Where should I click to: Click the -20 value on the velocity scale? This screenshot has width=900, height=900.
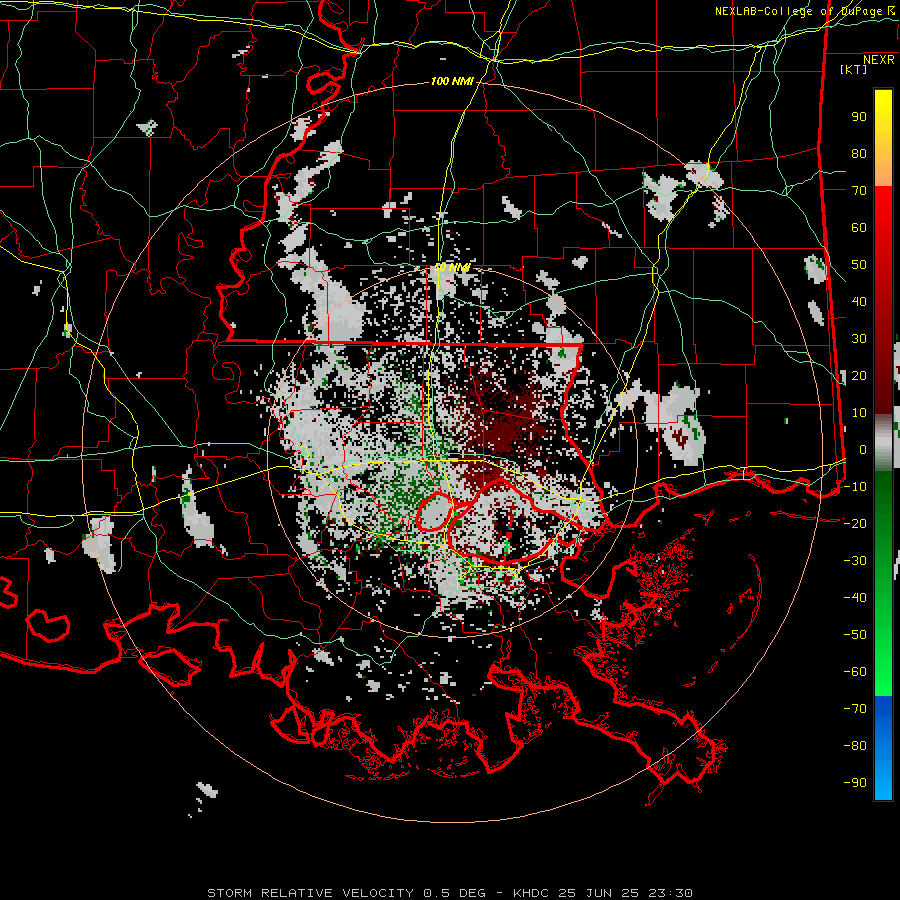click(x=855, y=524)
